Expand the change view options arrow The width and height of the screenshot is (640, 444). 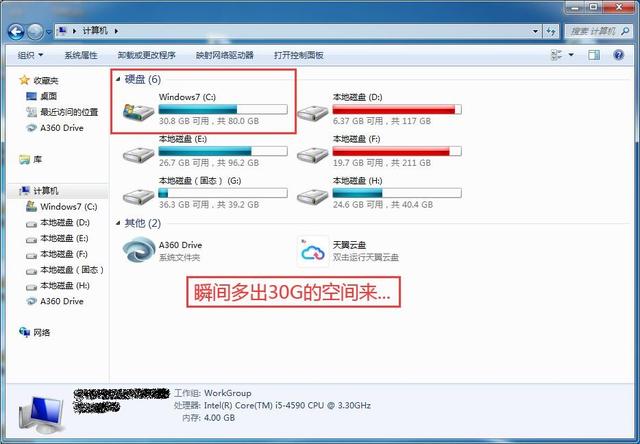(571, 55)
